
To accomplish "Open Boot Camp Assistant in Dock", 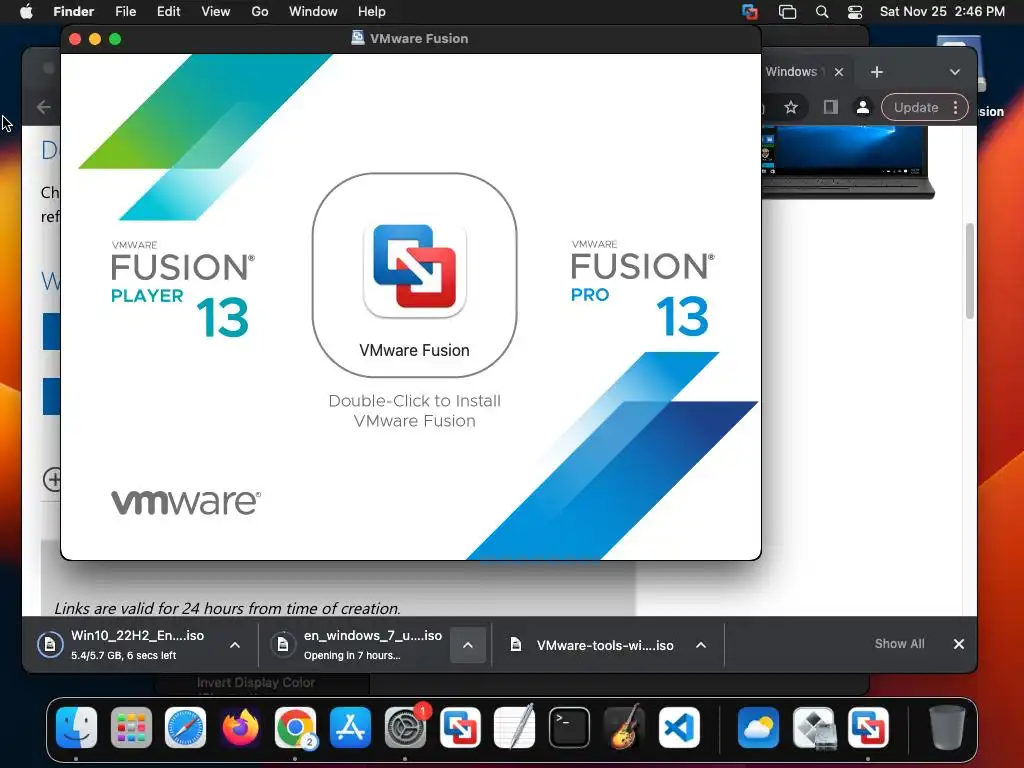I will click(x=814, y=727).
